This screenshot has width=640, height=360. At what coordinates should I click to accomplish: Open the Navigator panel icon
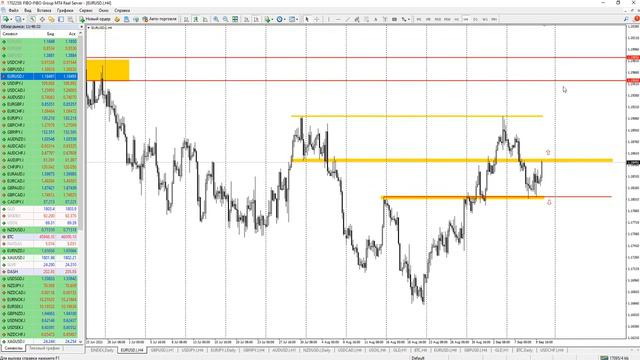pos(51,19)
